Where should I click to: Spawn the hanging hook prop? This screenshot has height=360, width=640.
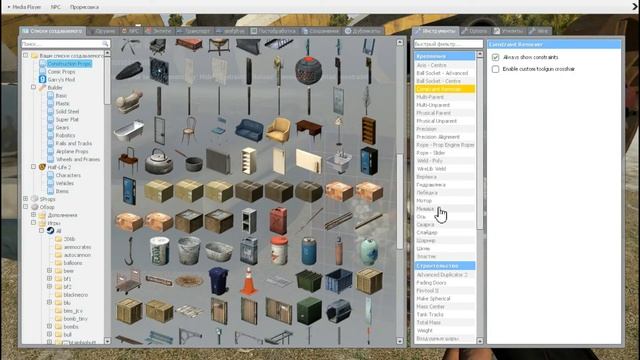click(x=129, y=251)
